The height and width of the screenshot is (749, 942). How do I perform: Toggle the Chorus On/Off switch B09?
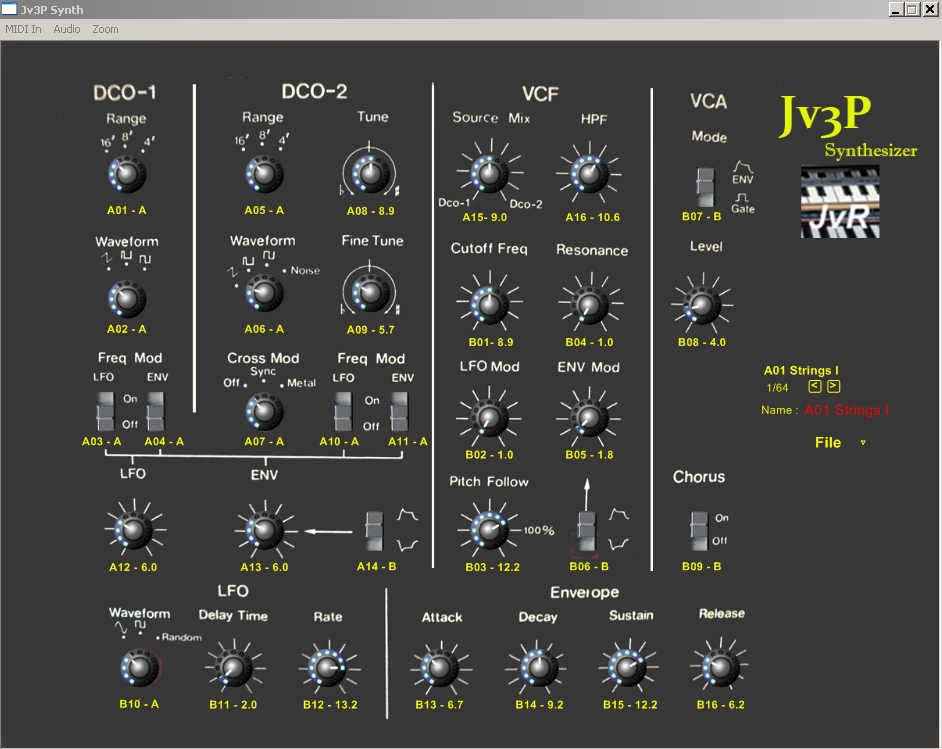click(x=699, y=531)
